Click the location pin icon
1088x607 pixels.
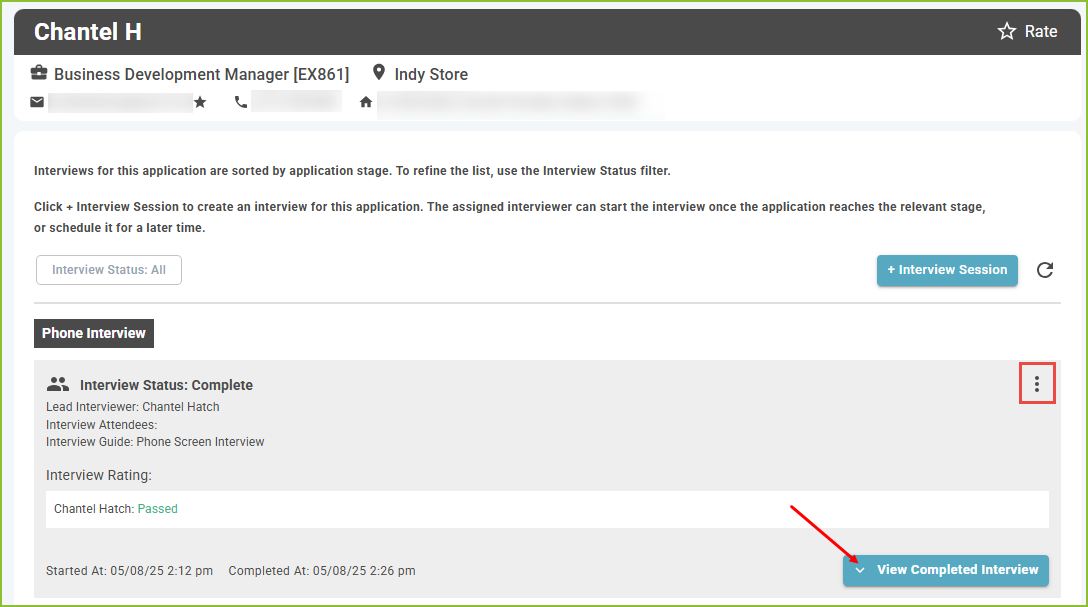[x=379, y=72]
